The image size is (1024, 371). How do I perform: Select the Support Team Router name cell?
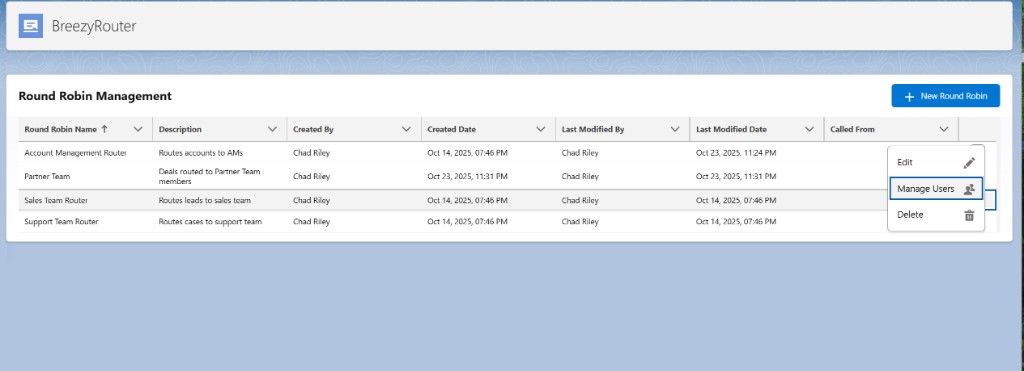click(x=61, y=222)
